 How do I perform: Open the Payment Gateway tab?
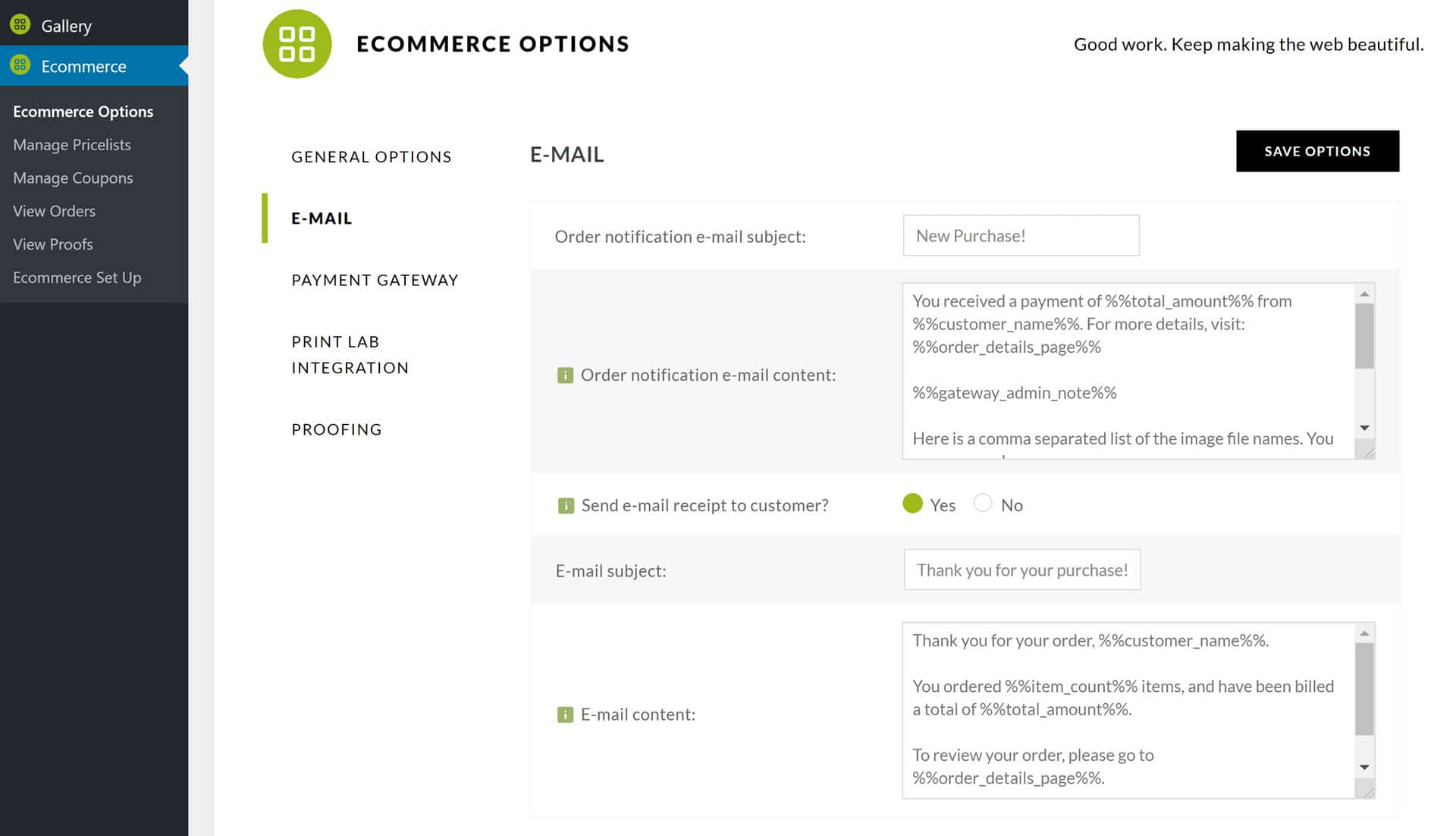click(x=375, y=280)
